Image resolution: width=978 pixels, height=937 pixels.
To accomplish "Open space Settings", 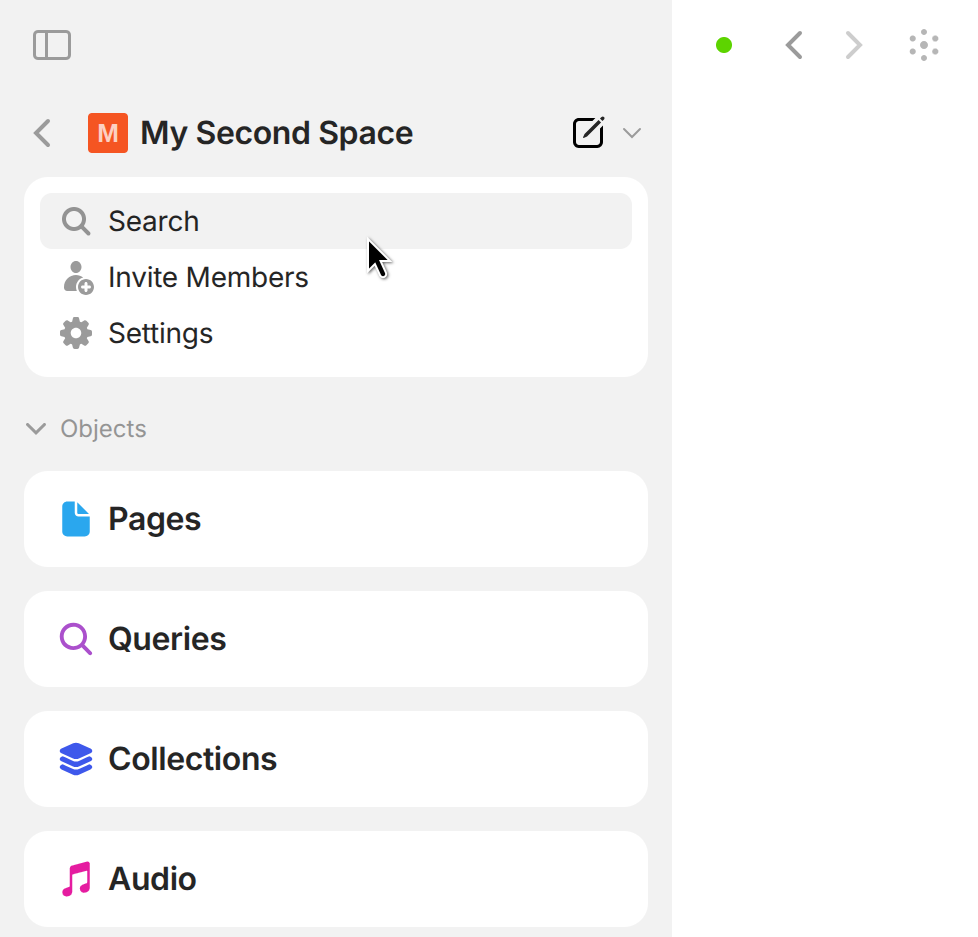I will pos(160,333).
